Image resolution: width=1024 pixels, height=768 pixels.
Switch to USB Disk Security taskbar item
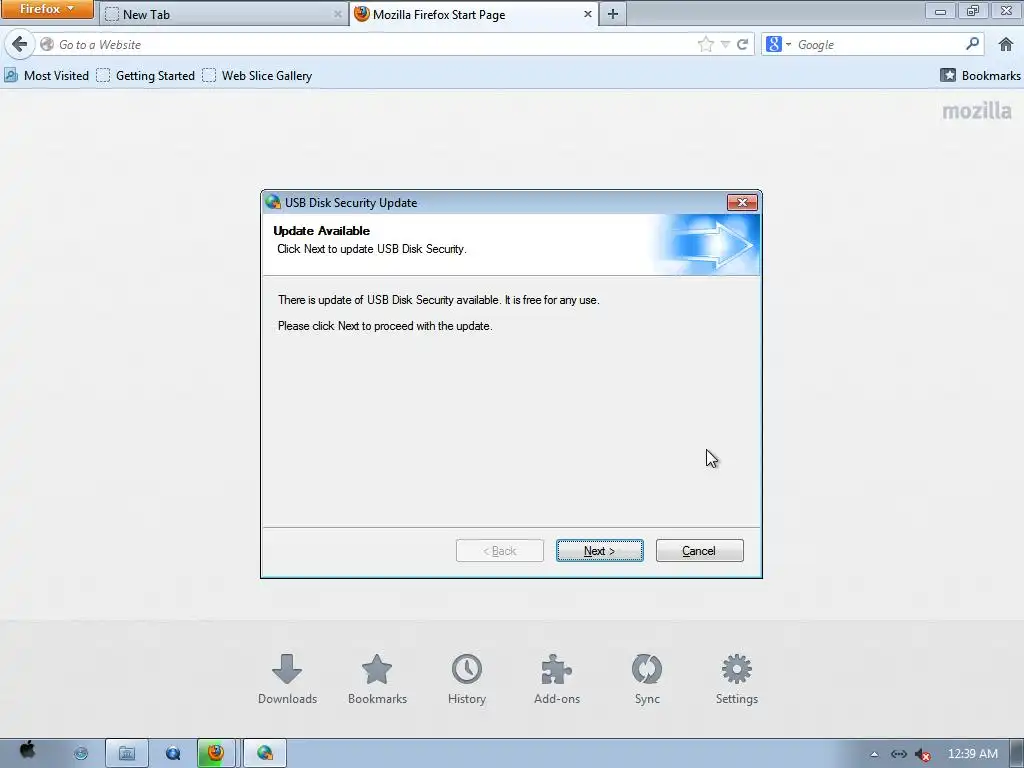click(265, 753)
